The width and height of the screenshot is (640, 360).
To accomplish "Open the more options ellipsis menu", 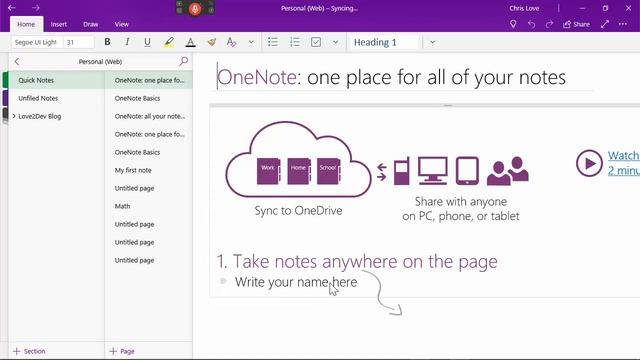I will click(x=622, y=24).
